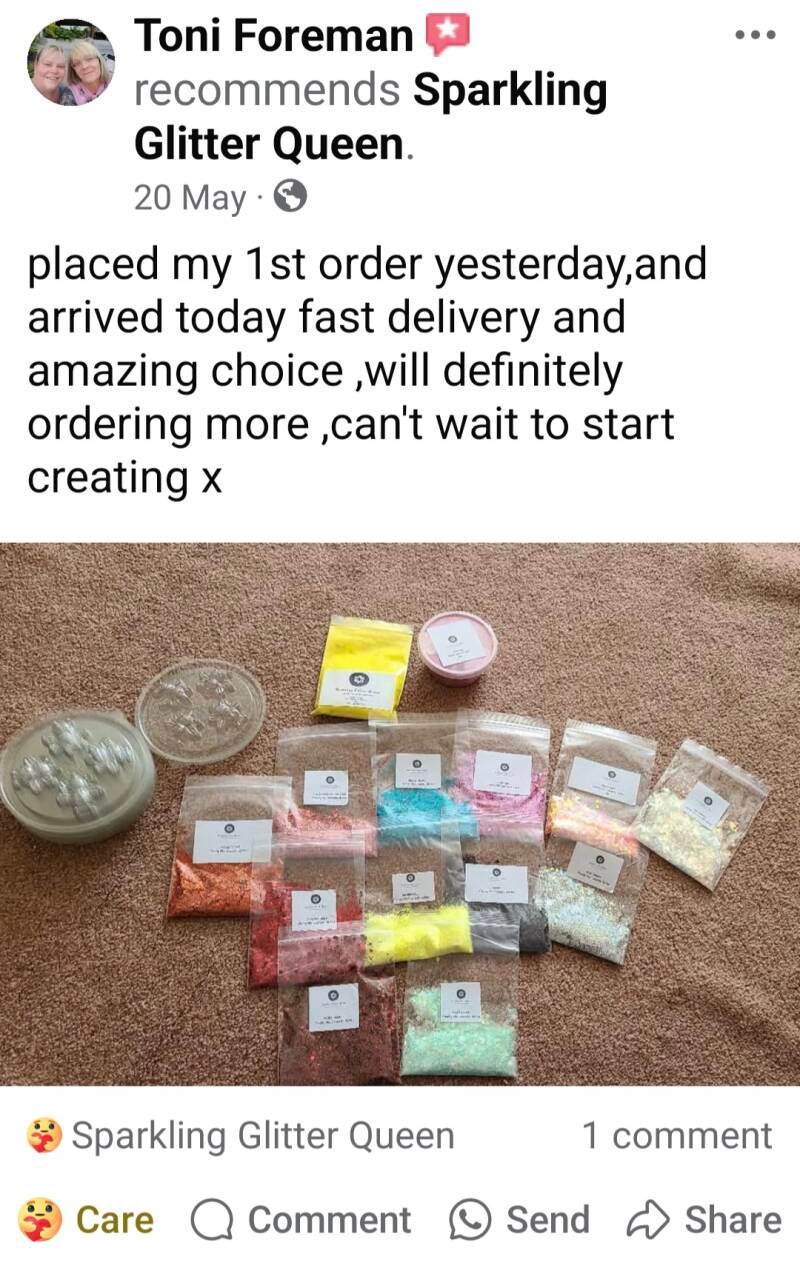Click the review text starting 'placed my 1st order'

(367, 371)
